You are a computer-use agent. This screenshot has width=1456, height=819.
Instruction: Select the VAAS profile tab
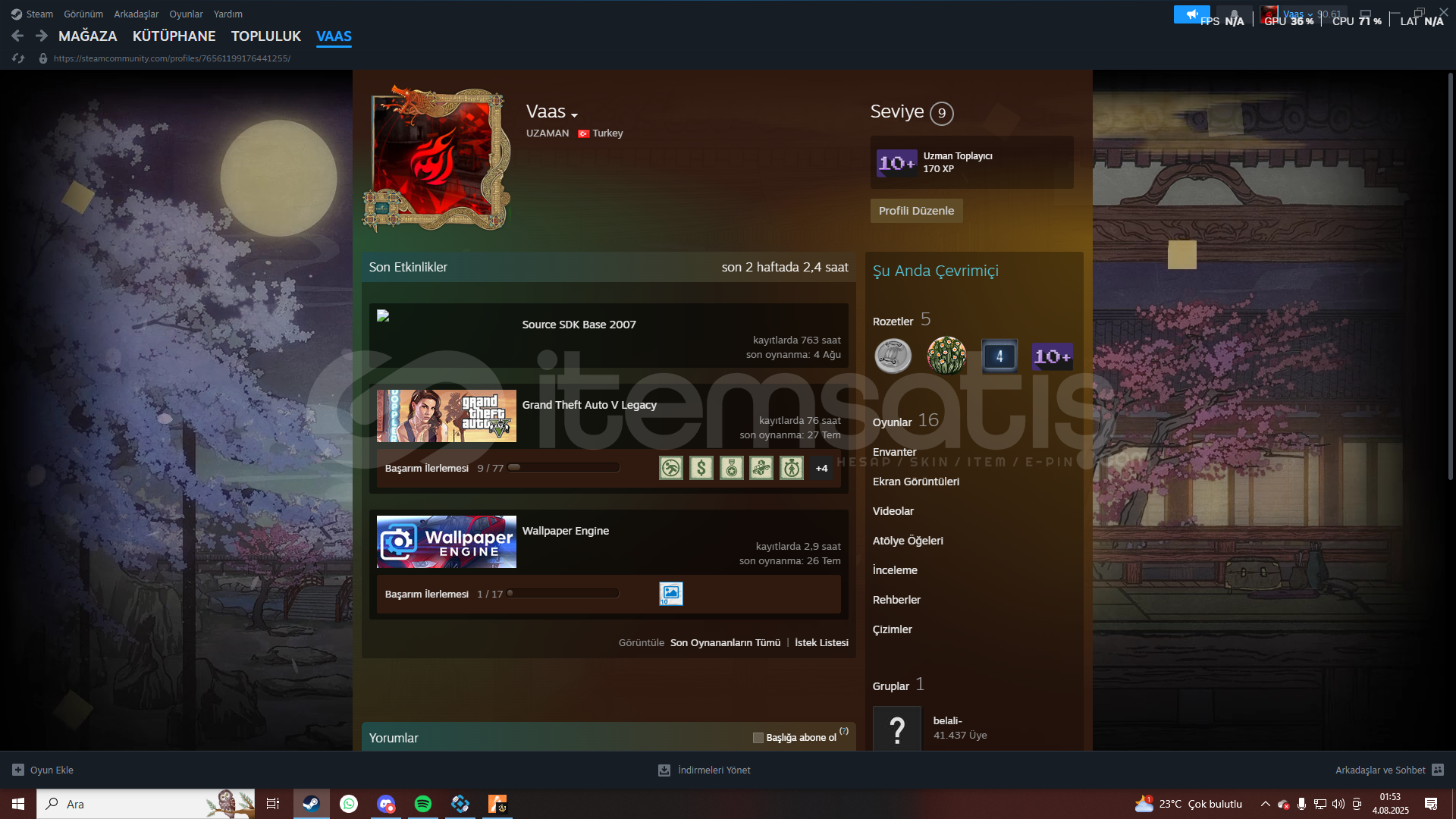pyautogui.click(x=334, y=36)
